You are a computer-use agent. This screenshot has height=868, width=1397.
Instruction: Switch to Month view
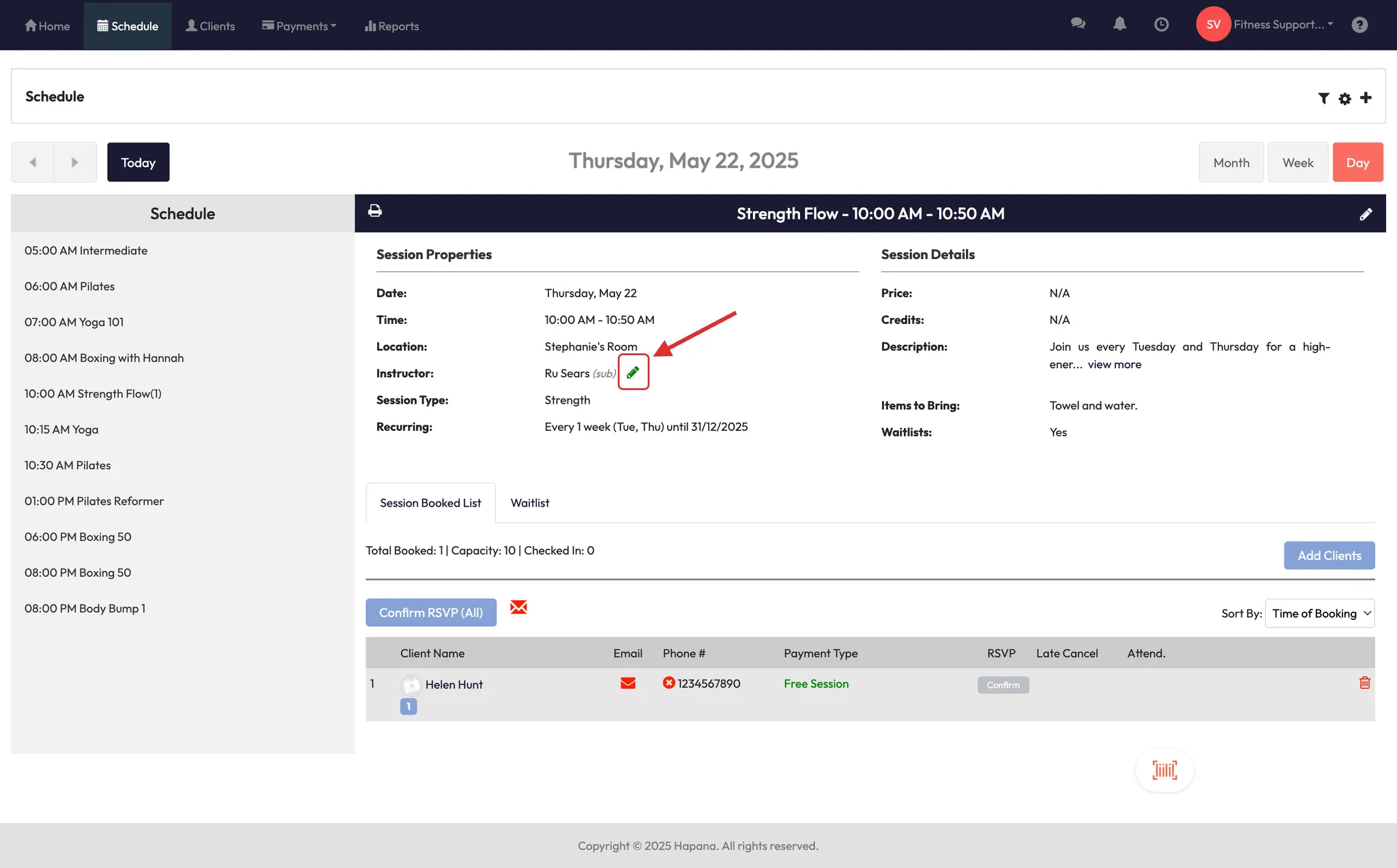tap(1231, 162)
